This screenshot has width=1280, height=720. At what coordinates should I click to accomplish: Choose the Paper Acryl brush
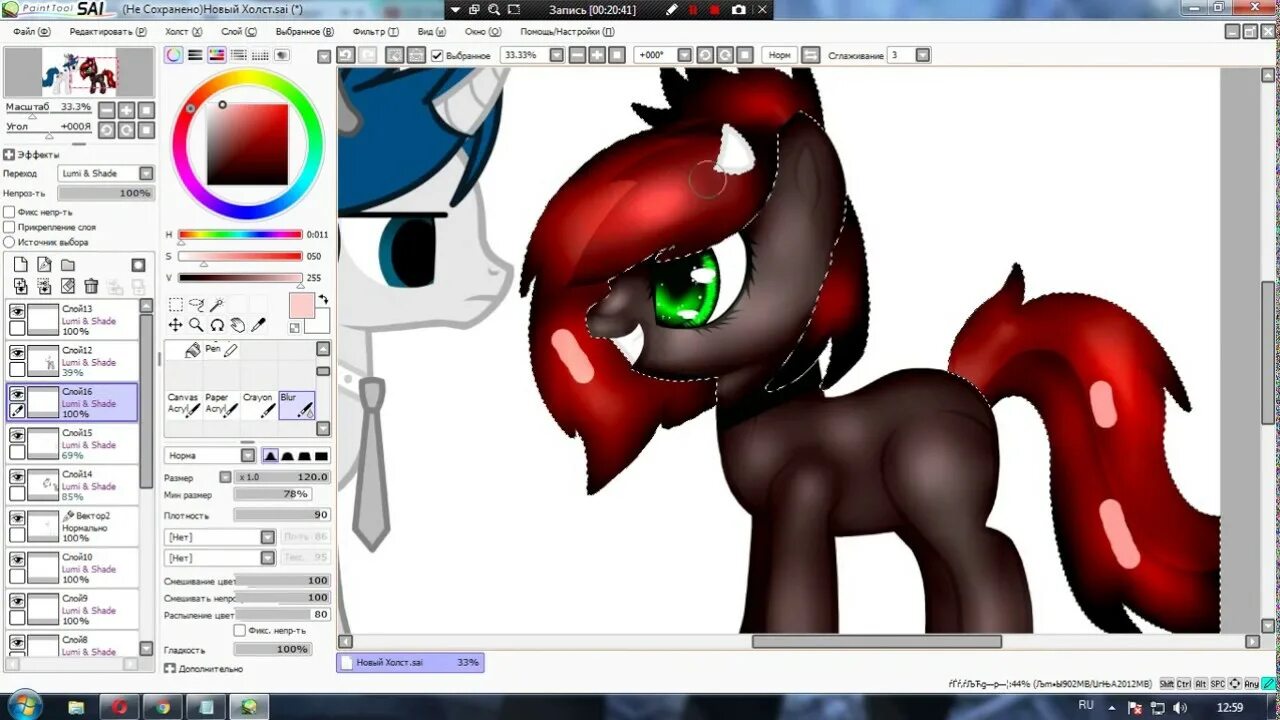(221, 404)
